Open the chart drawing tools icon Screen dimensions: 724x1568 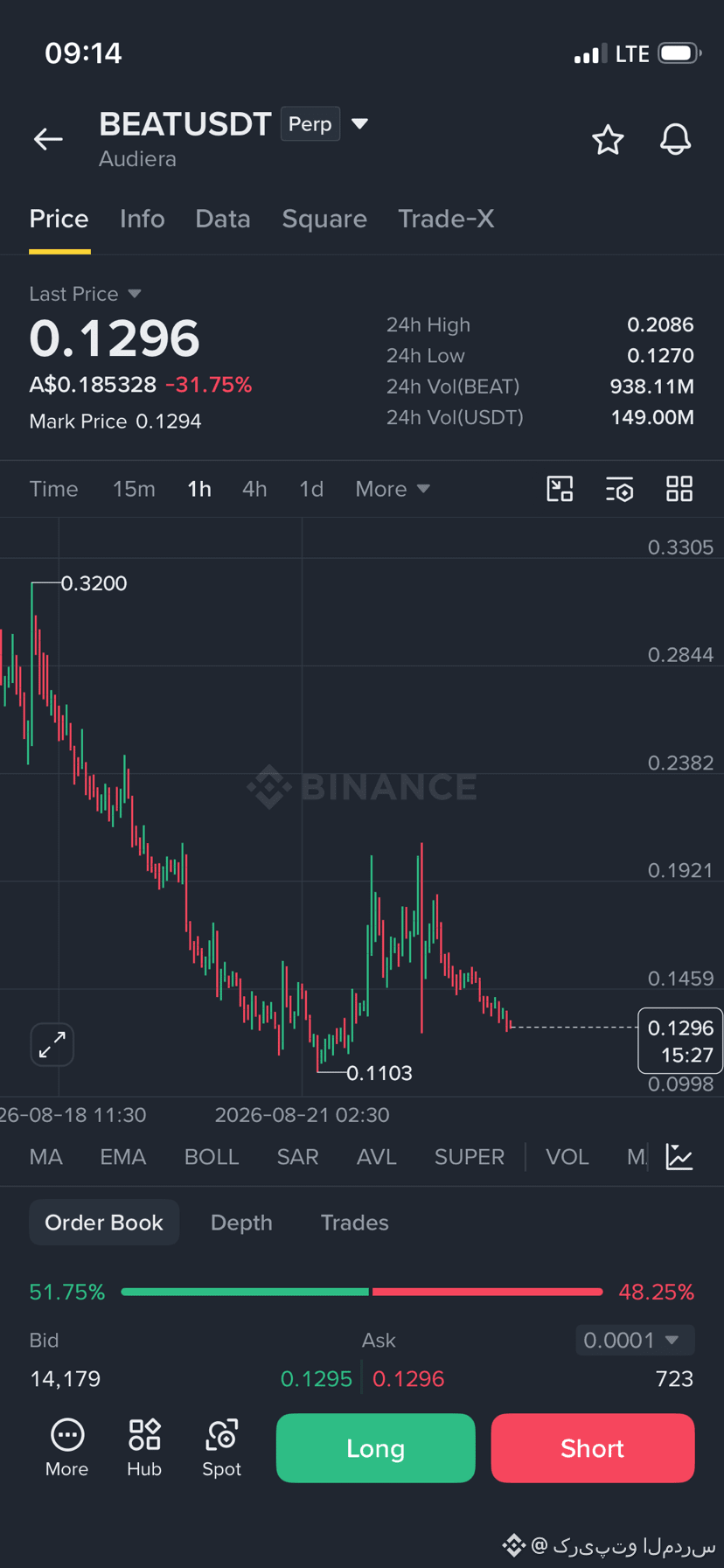click(560, 489)
